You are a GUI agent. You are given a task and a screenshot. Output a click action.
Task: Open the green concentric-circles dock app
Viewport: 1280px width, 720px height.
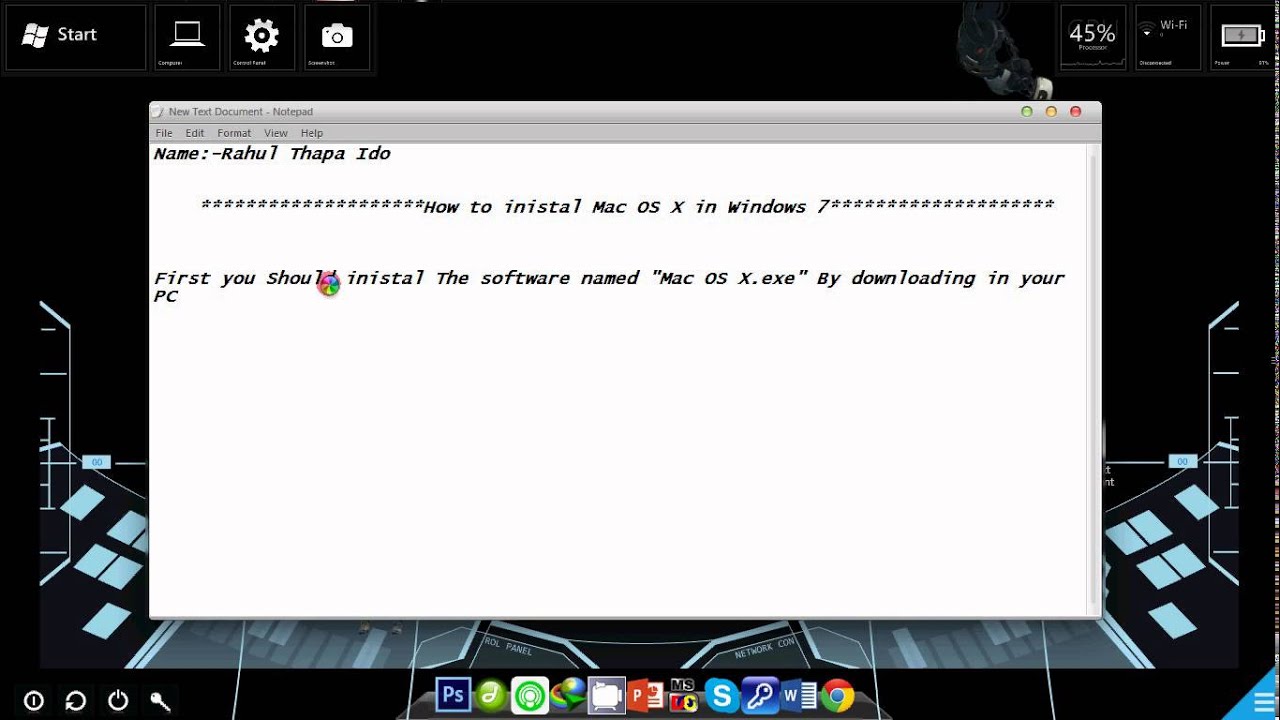(530, 694)
